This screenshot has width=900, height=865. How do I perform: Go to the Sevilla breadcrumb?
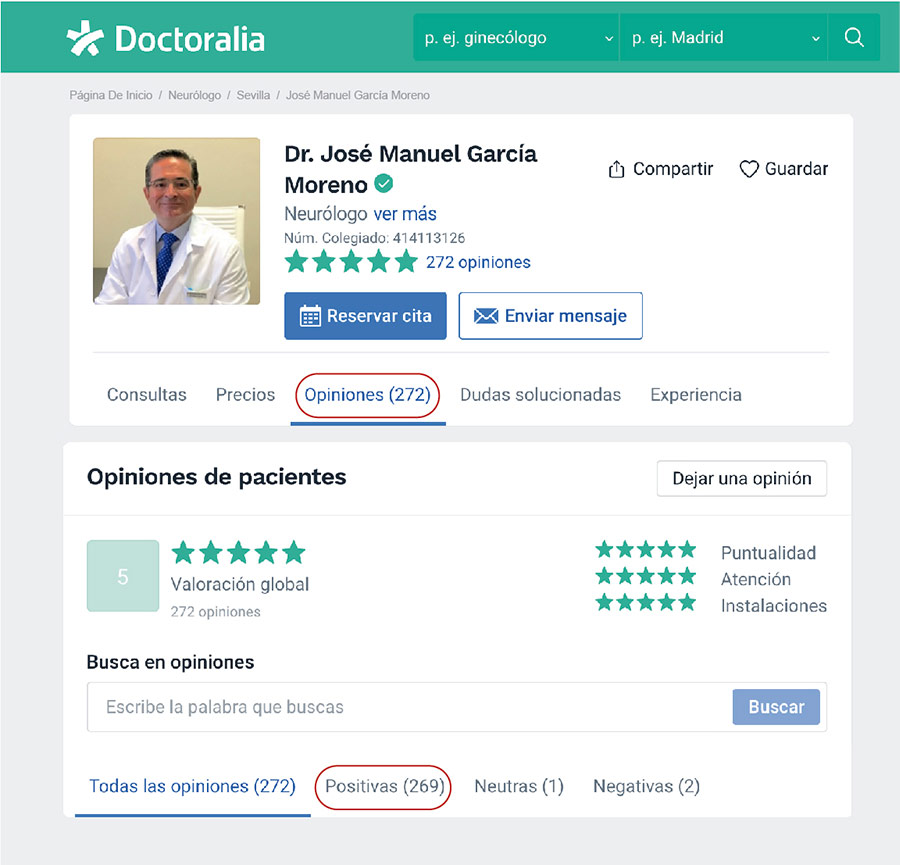[x=253, y=95]
